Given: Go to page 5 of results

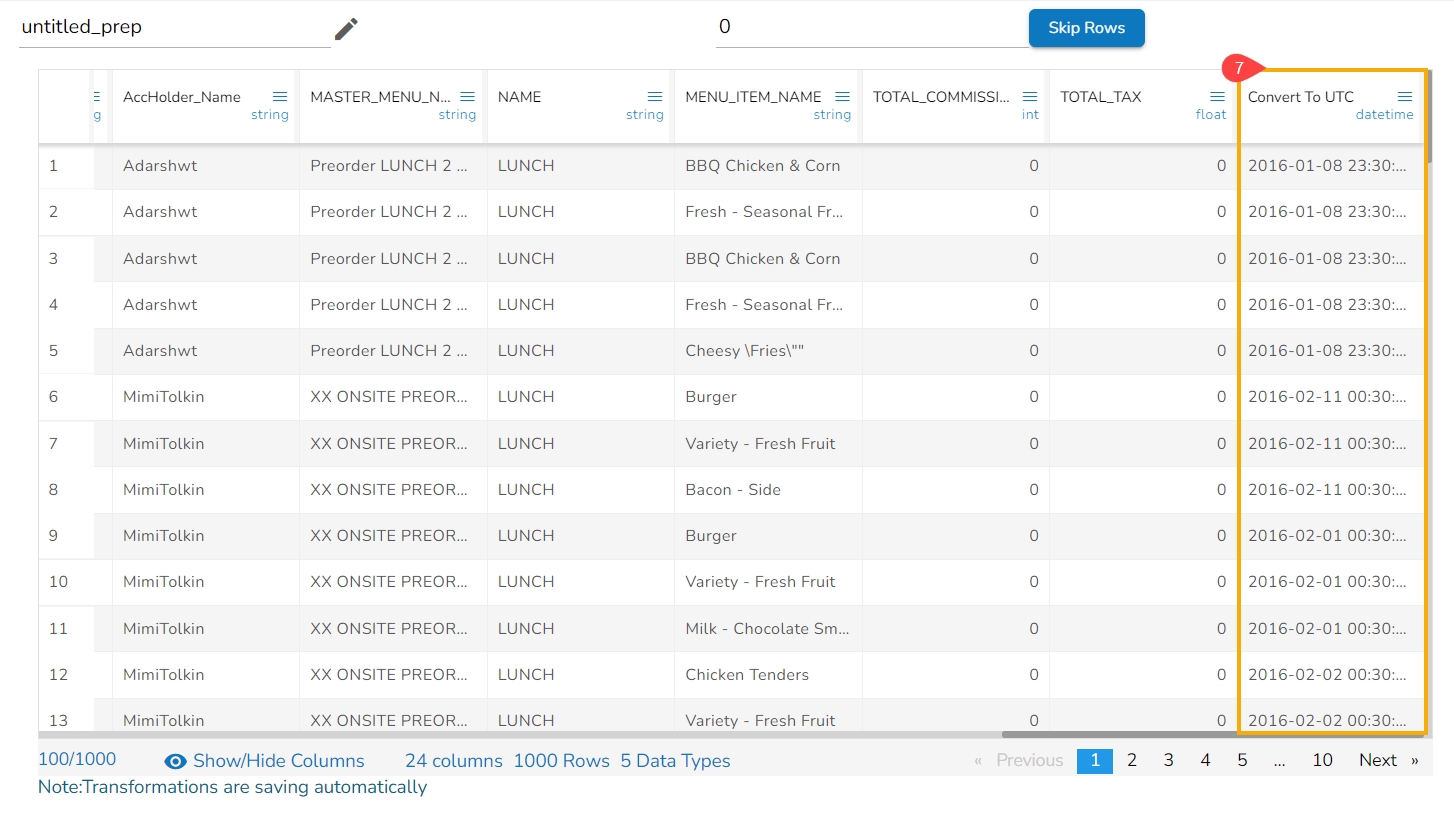Looking at the screenshot, I should click(1242, 760).
